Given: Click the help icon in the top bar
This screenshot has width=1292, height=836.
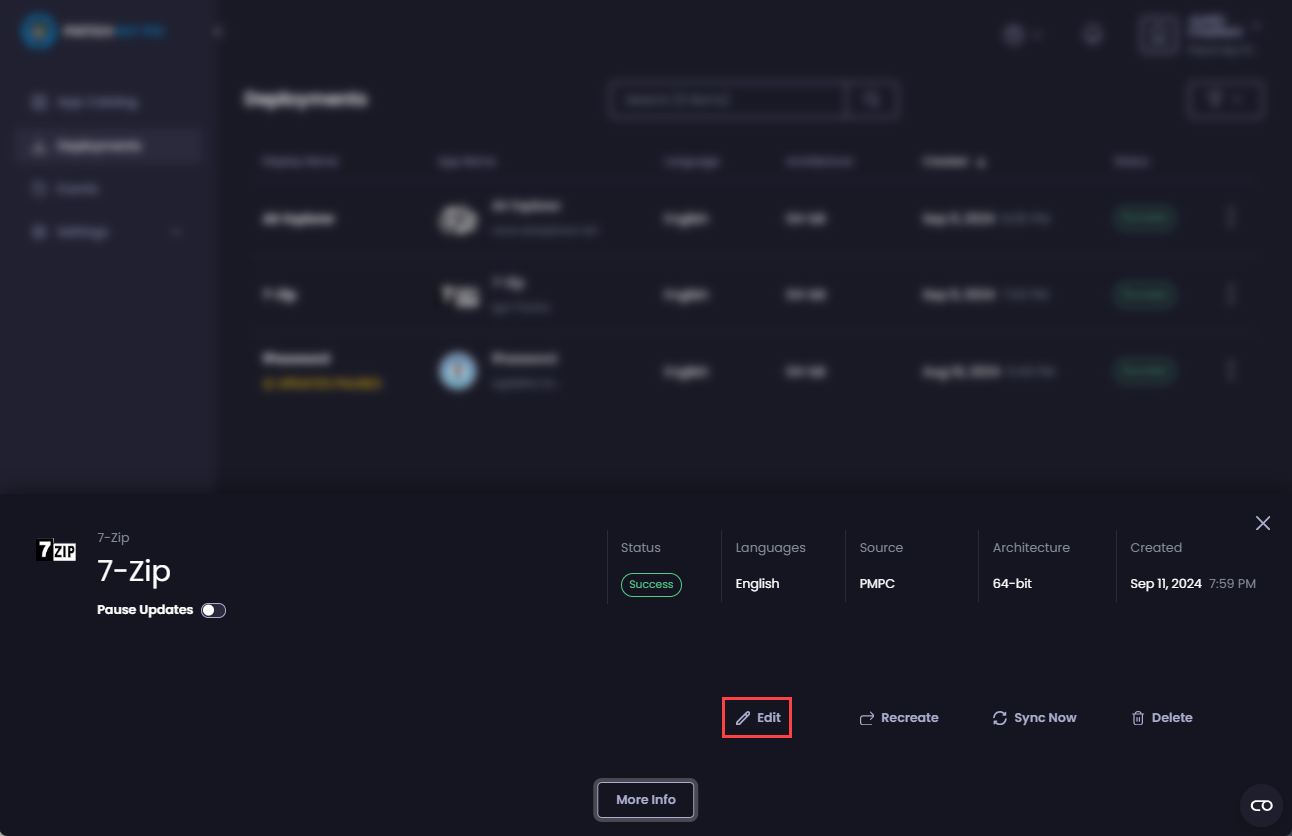Looking at the screenshot, I should point(1092,34).
